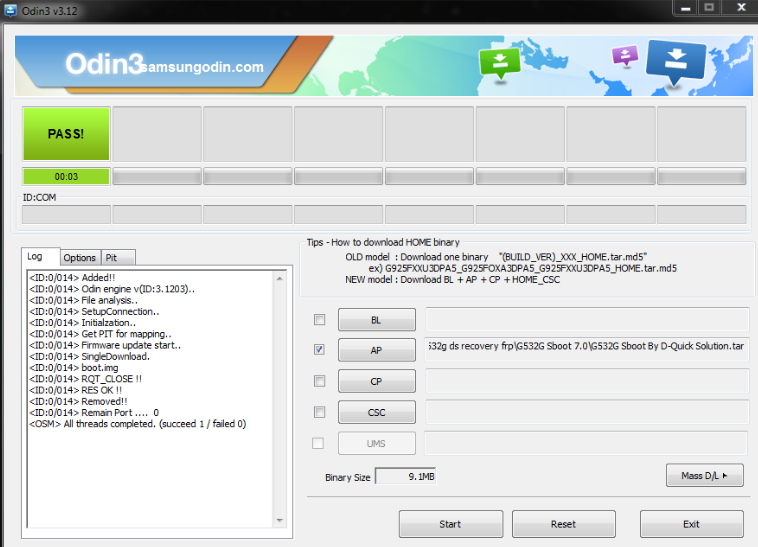Screen dimensions: 758x547
Task: Click the log scrollbar up arrow
Action: pos(280,279)
